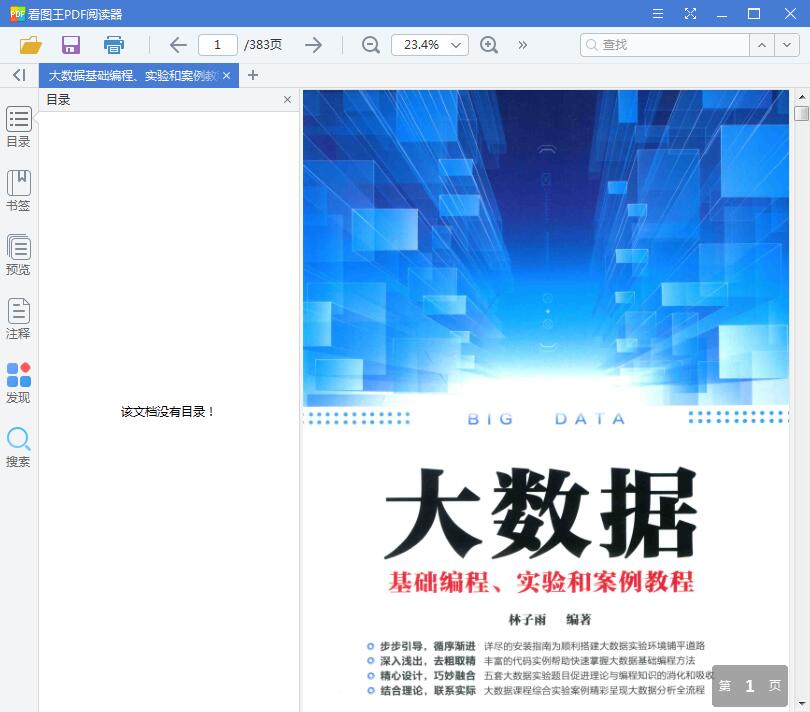The image size is (810, 712).
Task: Click the 查找 search field
Action: tap(664, 45)
